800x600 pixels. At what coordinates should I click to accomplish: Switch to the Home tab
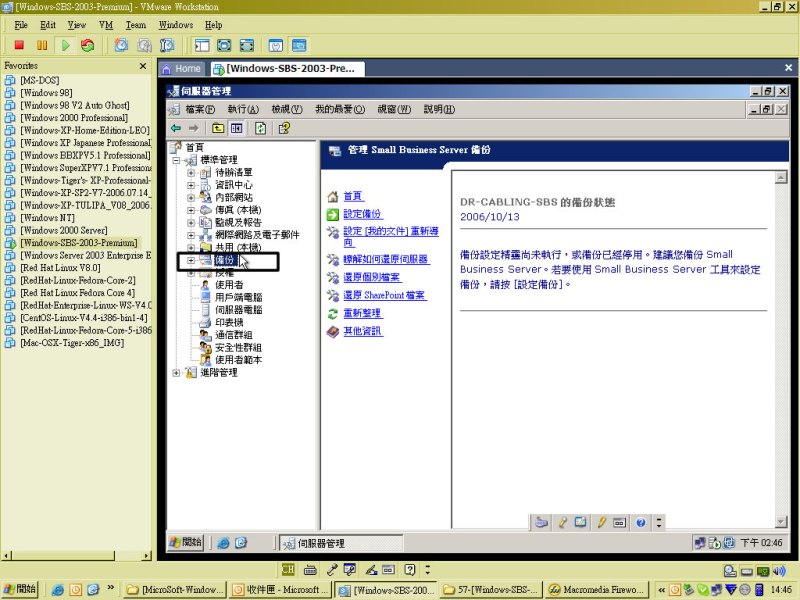(182, 68)
